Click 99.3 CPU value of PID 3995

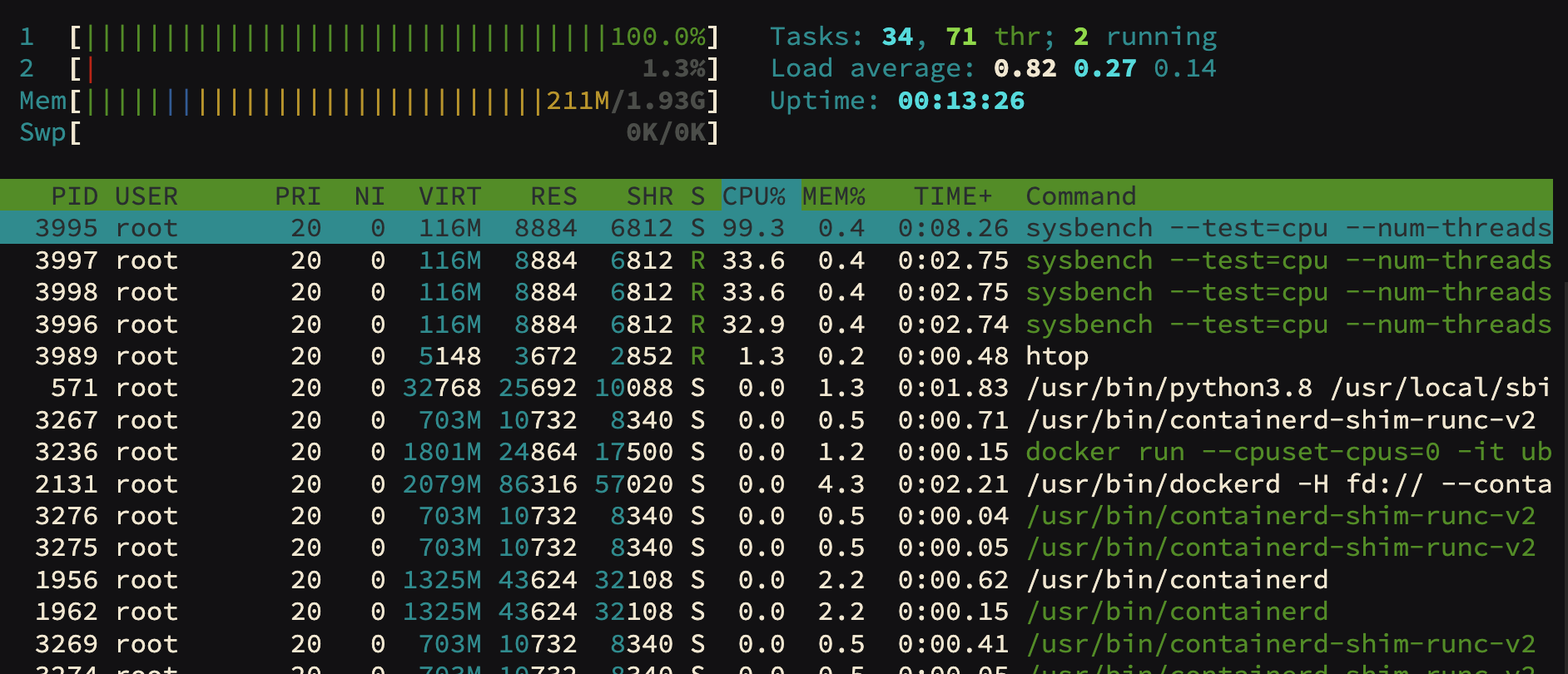pyautogui.click(x=753, y=228)
